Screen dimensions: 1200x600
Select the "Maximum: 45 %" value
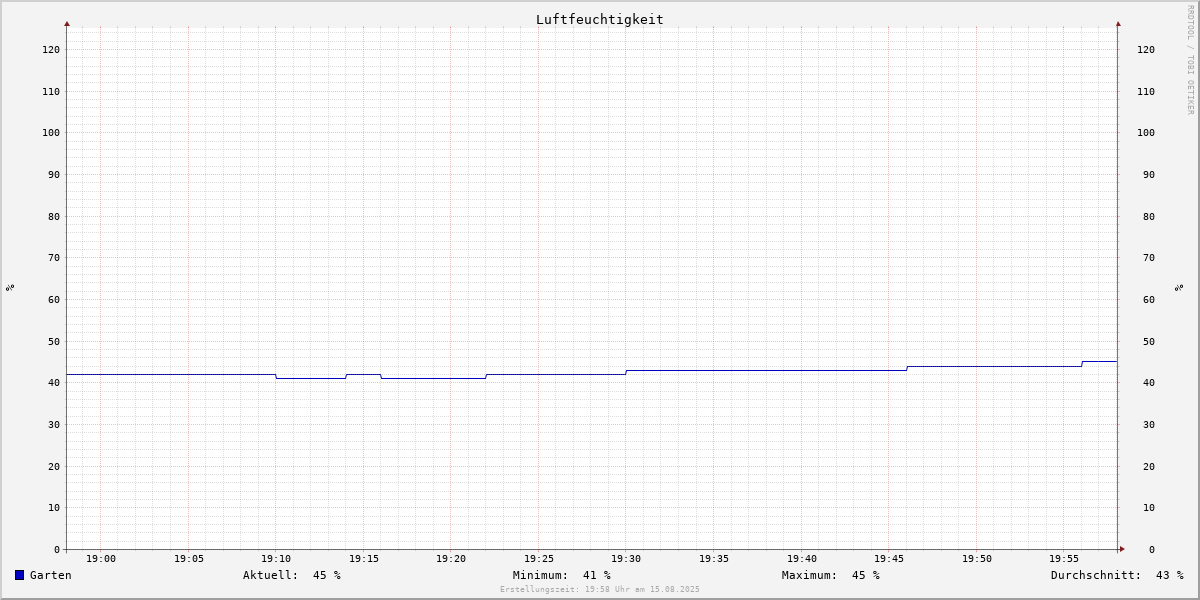click(831, 575)
